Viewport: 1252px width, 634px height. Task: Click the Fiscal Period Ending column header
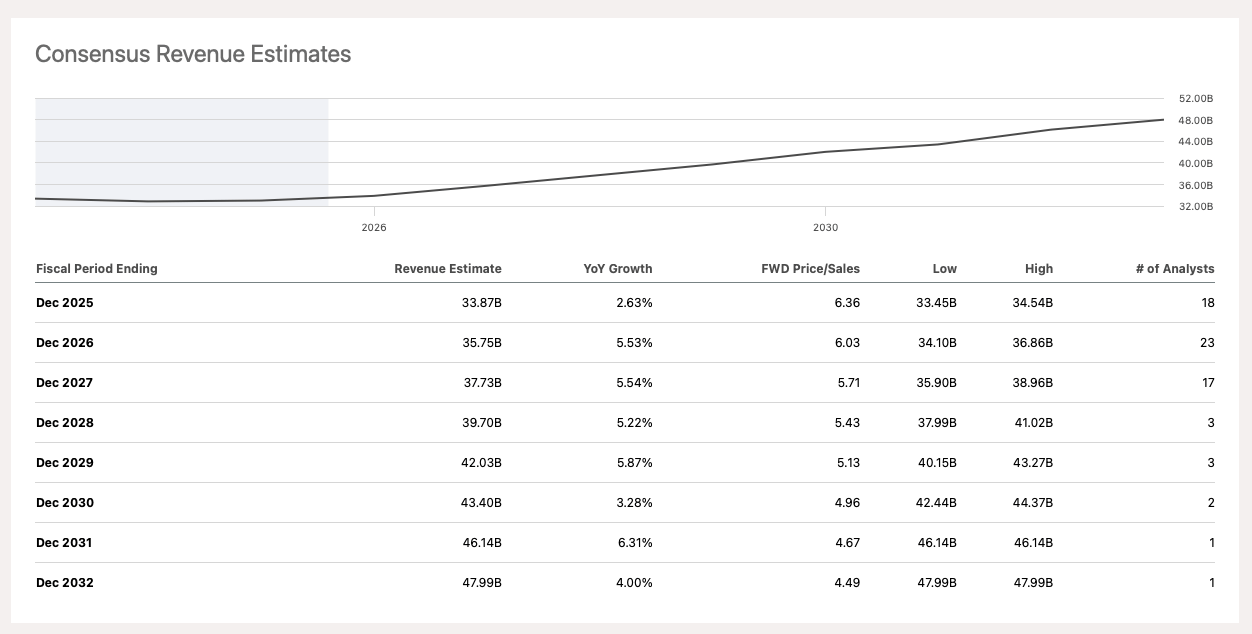[x=97, y=269]
